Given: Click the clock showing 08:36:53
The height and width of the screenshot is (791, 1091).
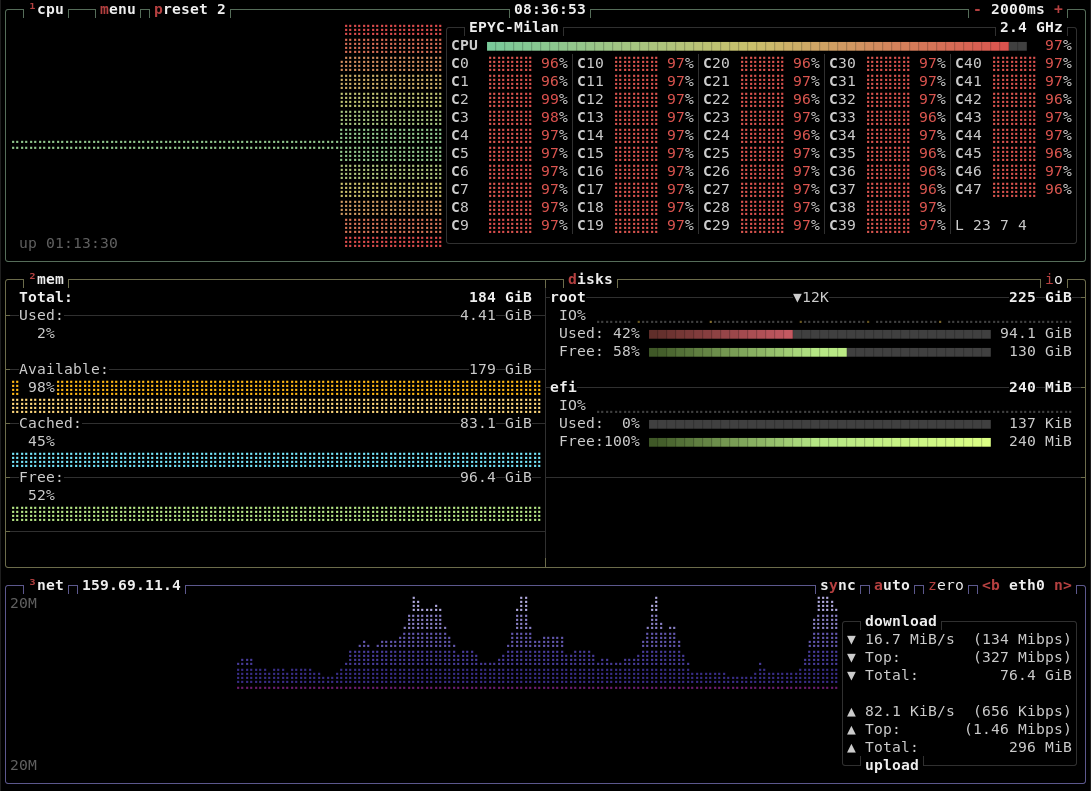Looking at the screenshot, I should tap(549, 9).
